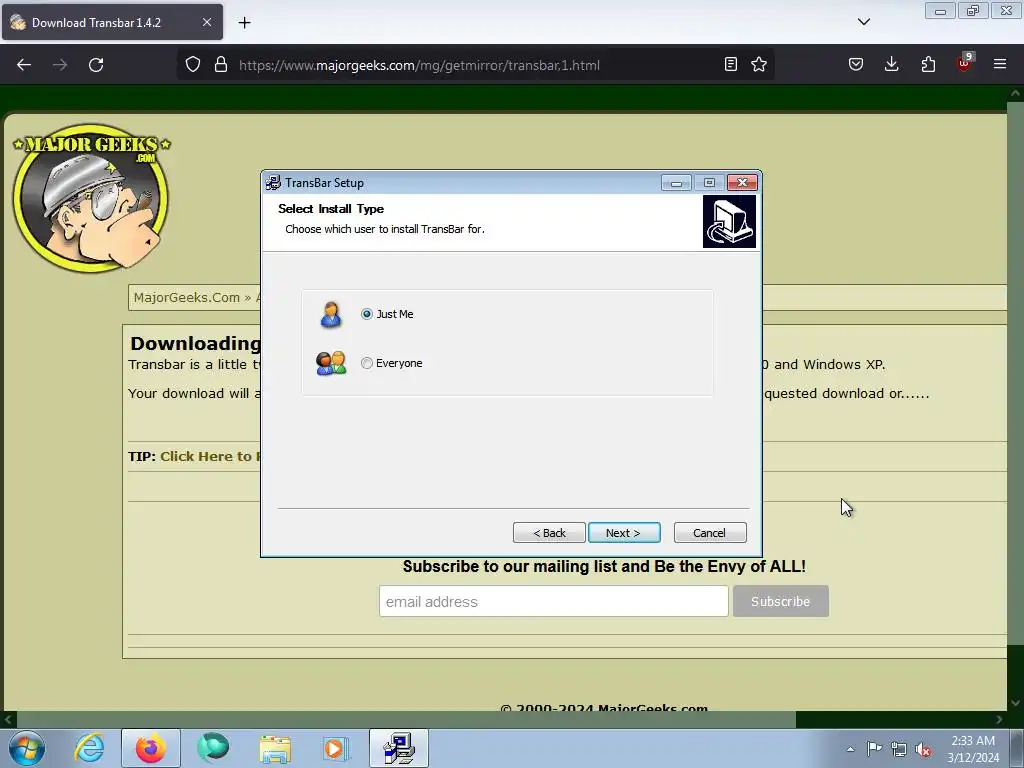Click the email address input field
Image resolution: width=1024 pixels, height=768 pixels.
554,601
